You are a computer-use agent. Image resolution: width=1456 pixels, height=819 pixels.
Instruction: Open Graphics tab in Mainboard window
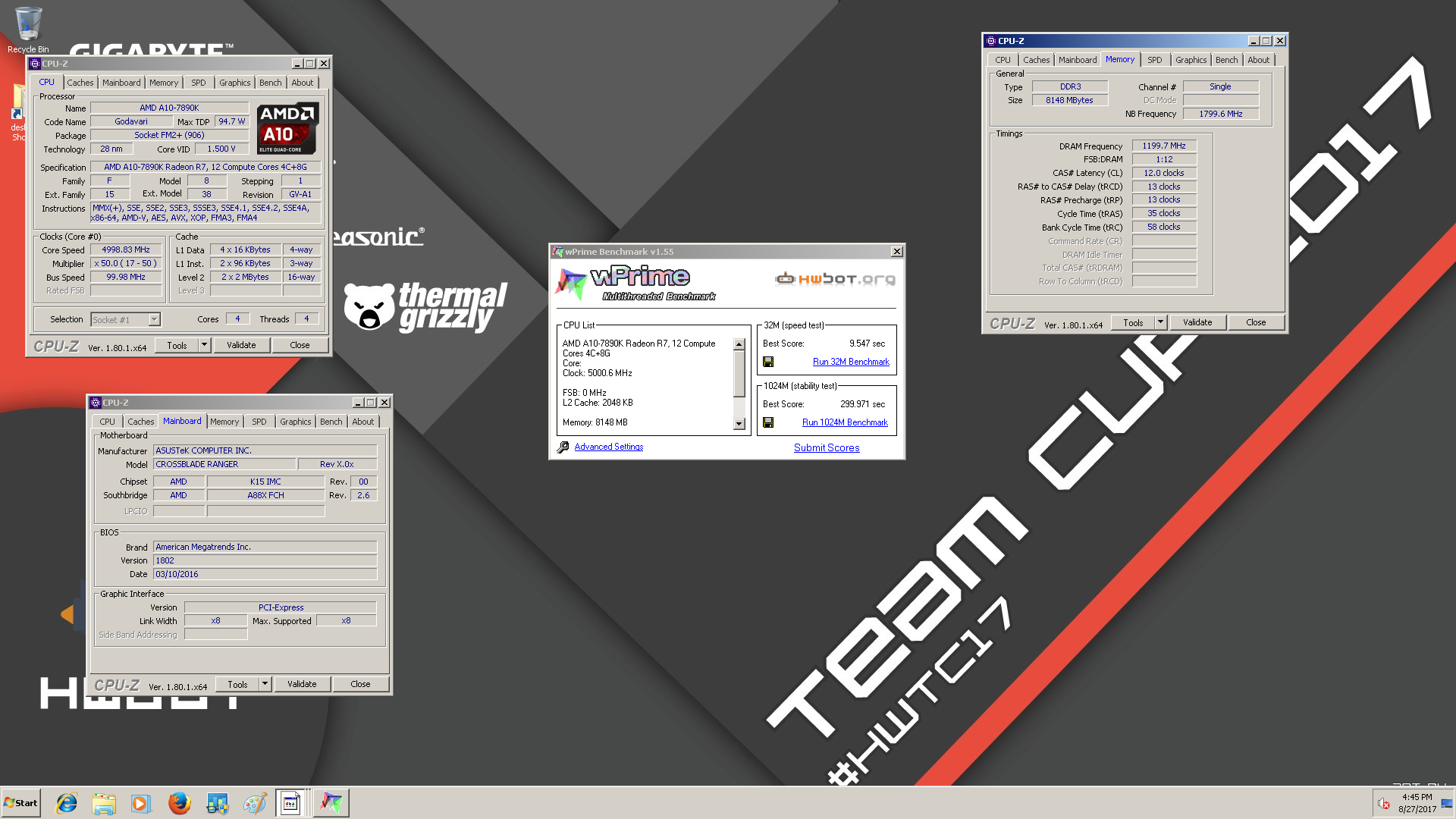(x=296, y=422)
